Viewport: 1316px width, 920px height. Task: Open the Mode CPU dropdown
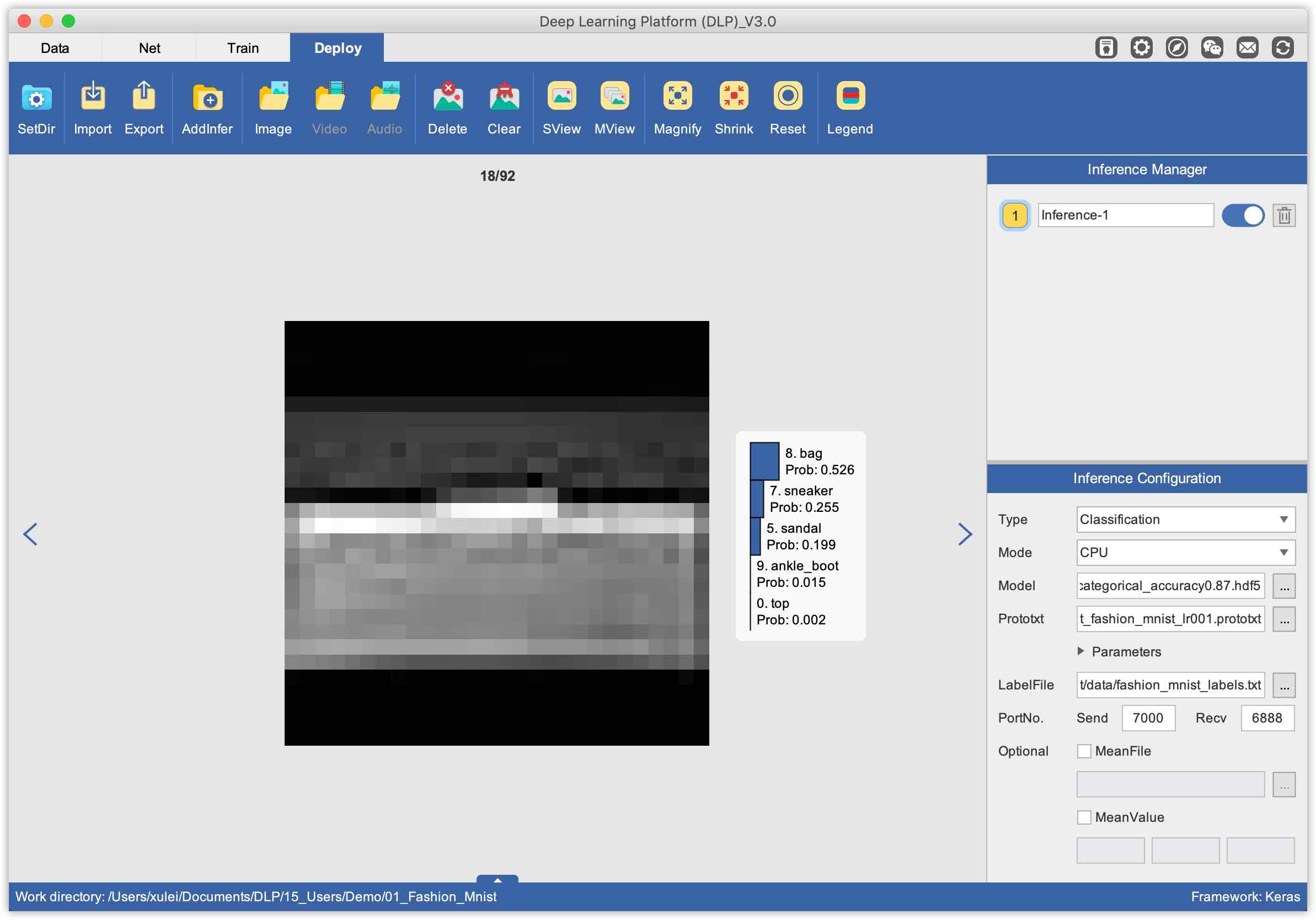pos(1185,553)
